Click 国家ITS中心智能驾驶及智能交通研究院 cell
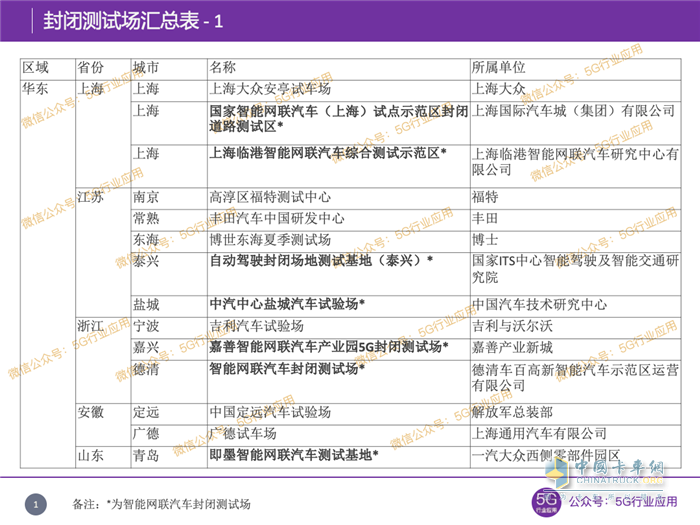 [575, 274]
